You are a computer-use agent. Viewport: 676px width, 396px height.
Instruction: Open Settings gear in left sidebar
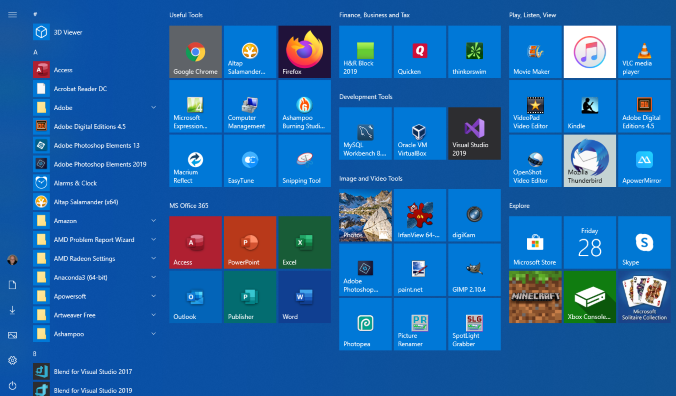(x=13, y=360)
